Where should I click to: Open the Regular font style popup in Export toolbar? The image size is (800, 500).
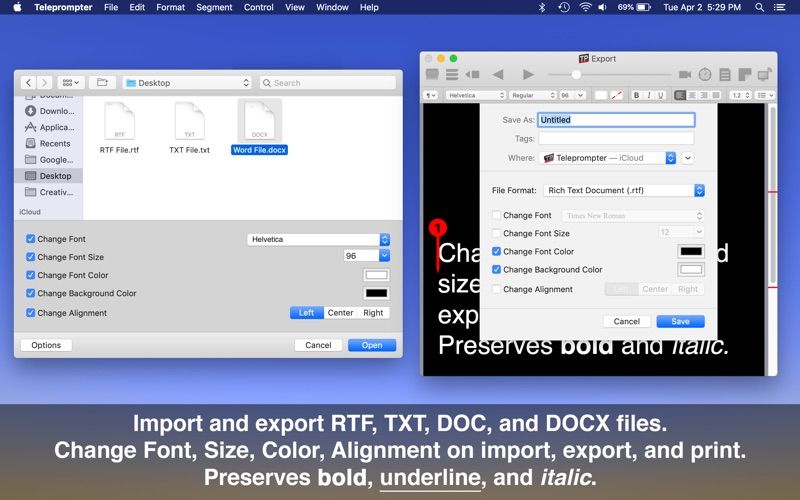coord(533,95)
